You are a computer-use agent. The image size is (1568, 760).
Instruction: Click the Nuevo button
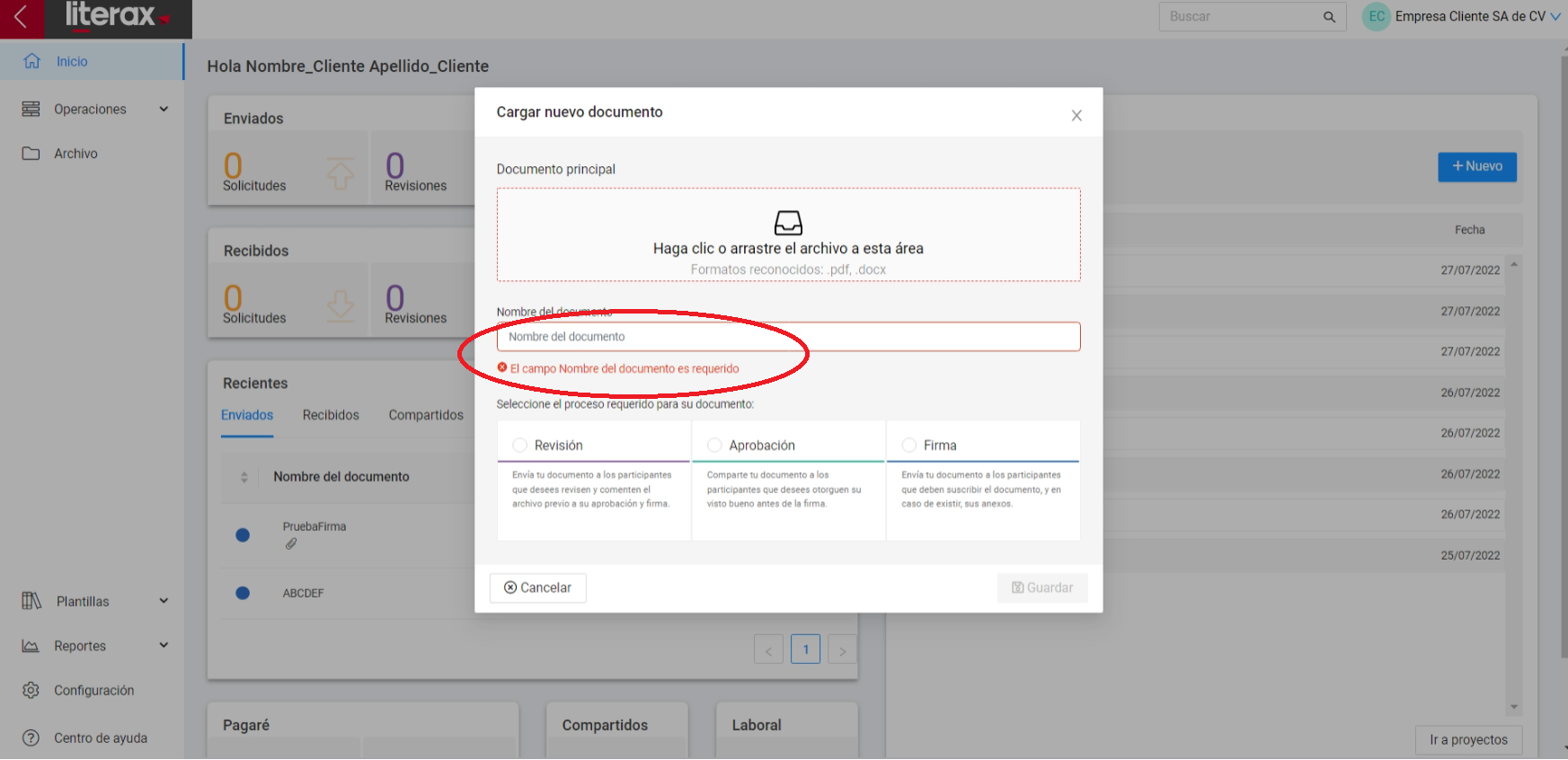click(1476, 166)
